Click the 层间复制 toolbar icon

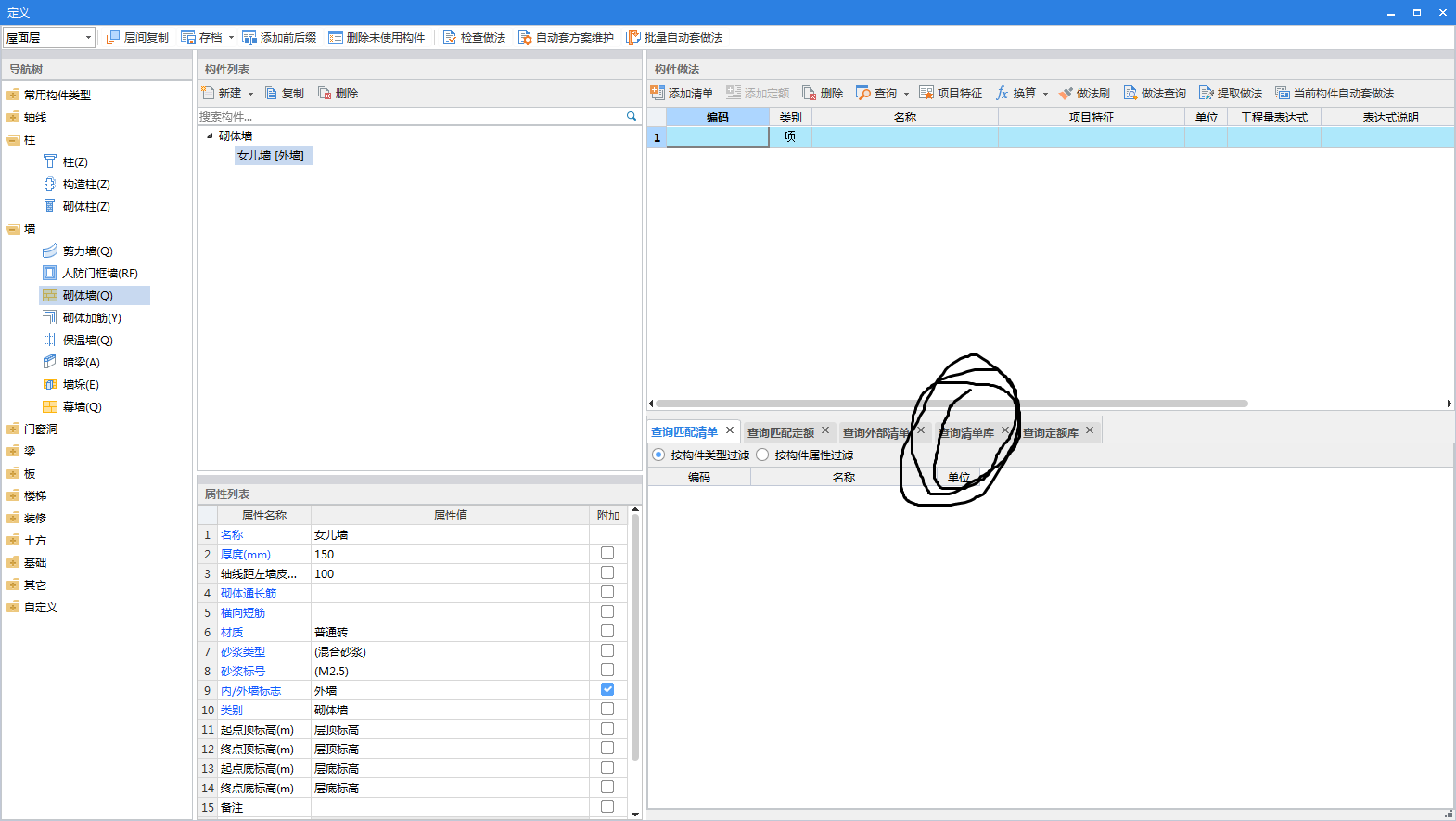[113, 37]
